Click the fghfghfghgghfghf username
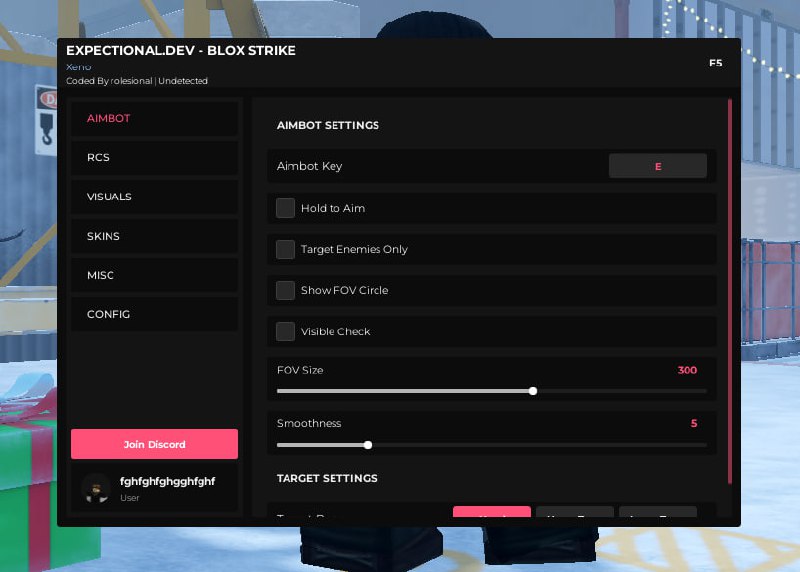 pos(167,481)
